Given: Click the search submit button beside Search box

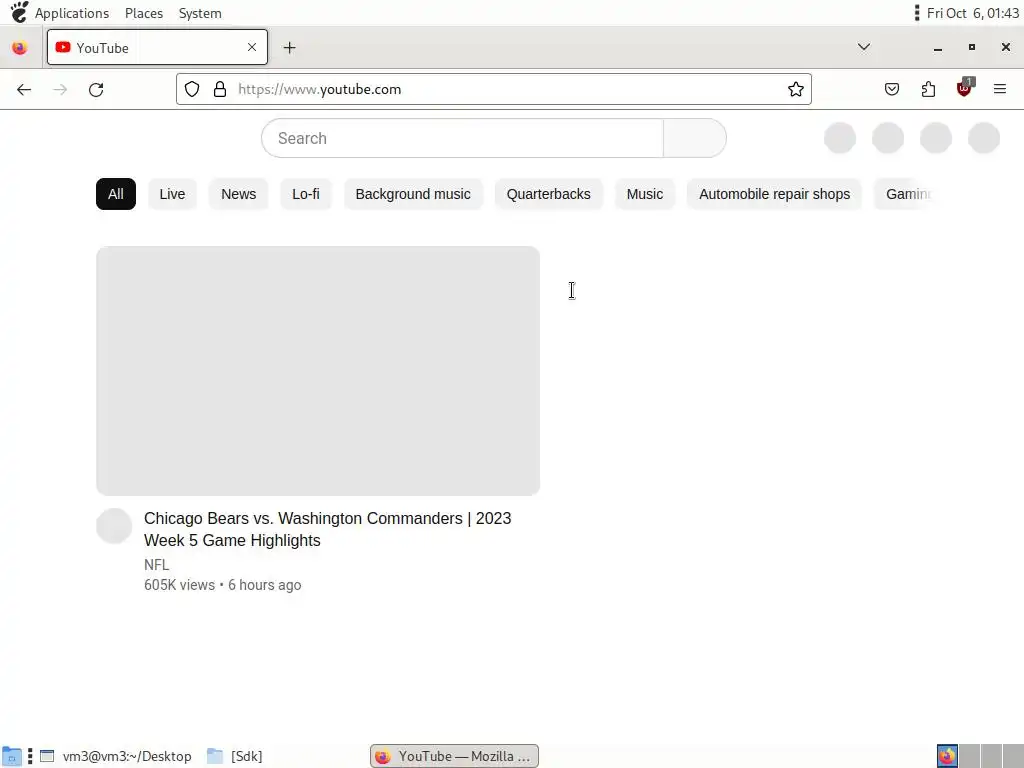Looking at the screenshot, I should (x=695, y=138).
